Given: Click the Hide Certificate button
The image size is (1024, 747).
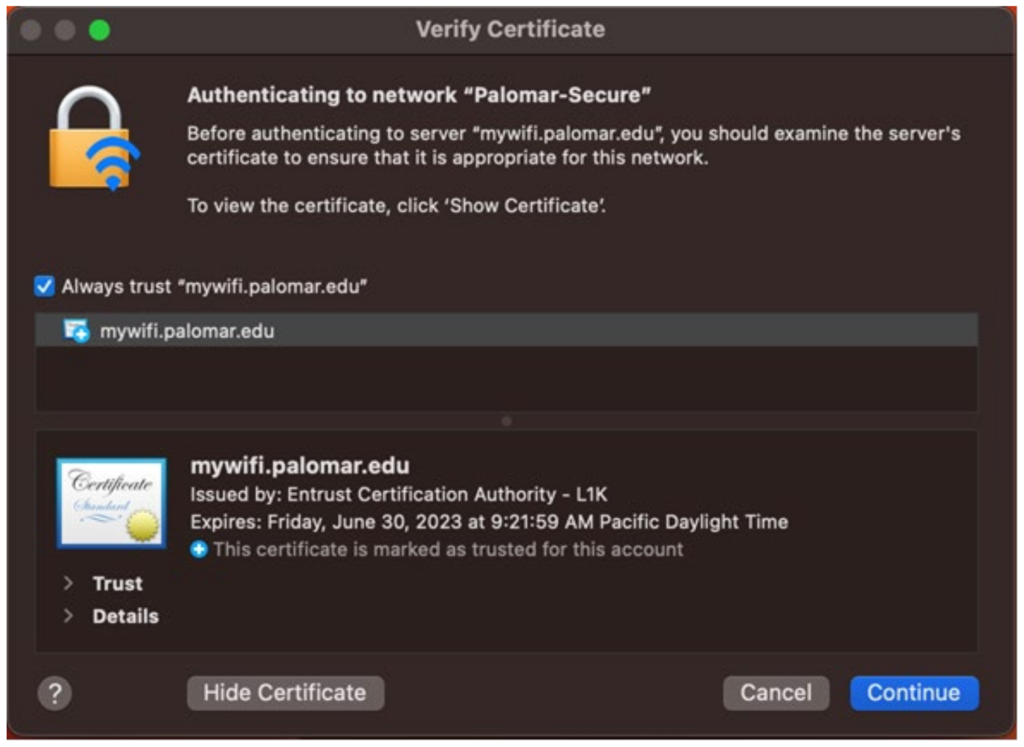Looking at the screenshot, I should pos(285,692).
